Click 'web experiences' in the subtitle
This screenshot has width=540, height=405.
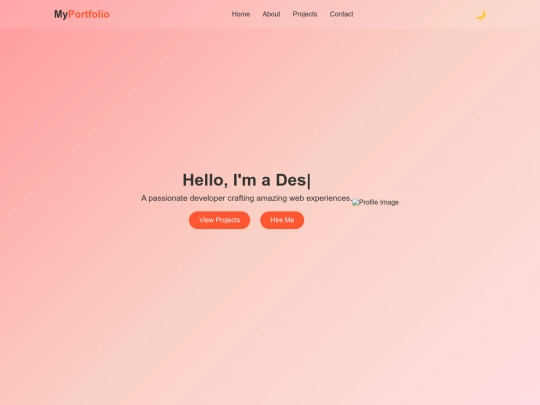coord(320,198)
